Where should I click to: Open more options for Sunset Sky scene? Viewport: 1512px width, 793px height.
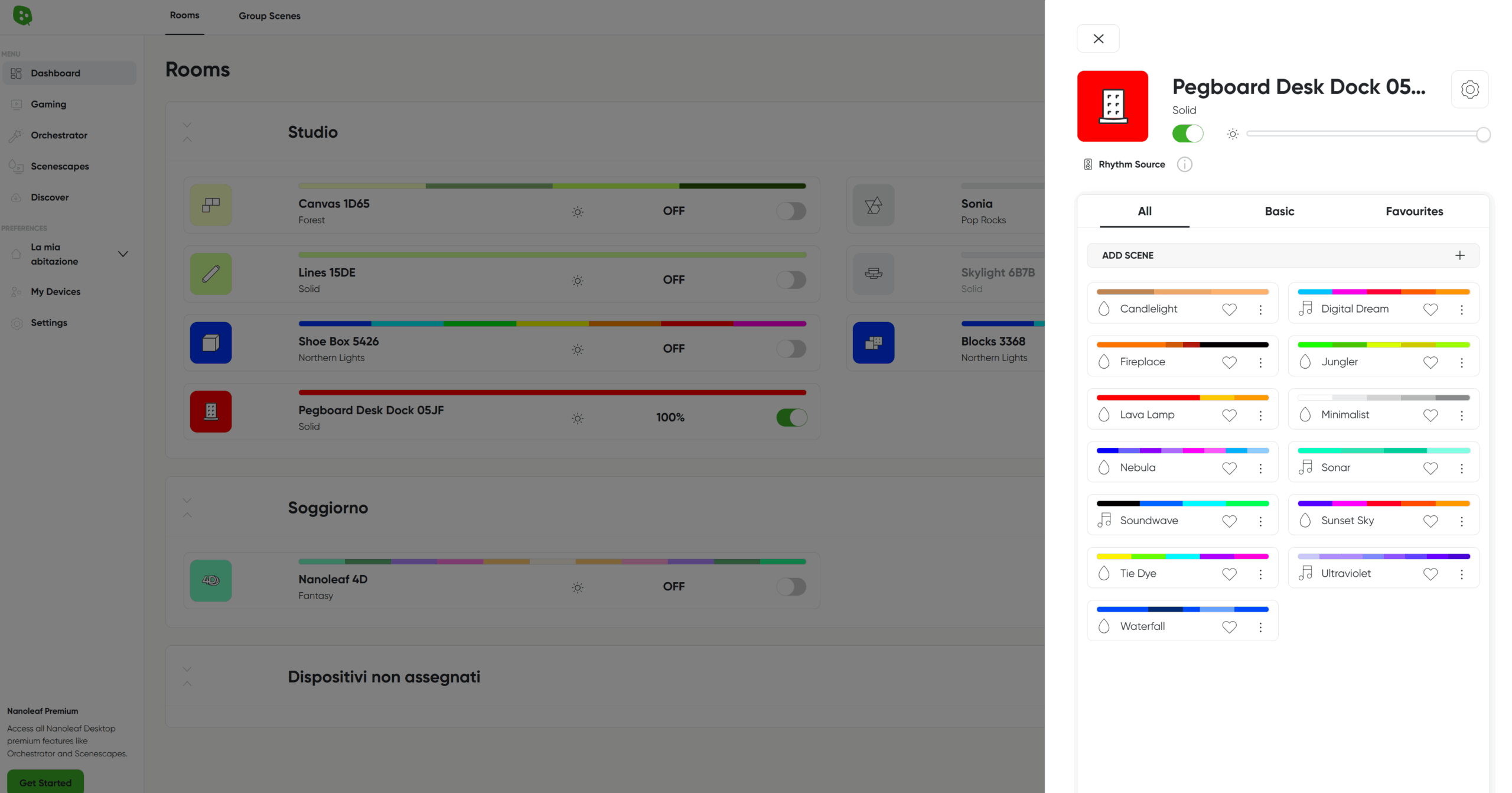pos(1461,521)
